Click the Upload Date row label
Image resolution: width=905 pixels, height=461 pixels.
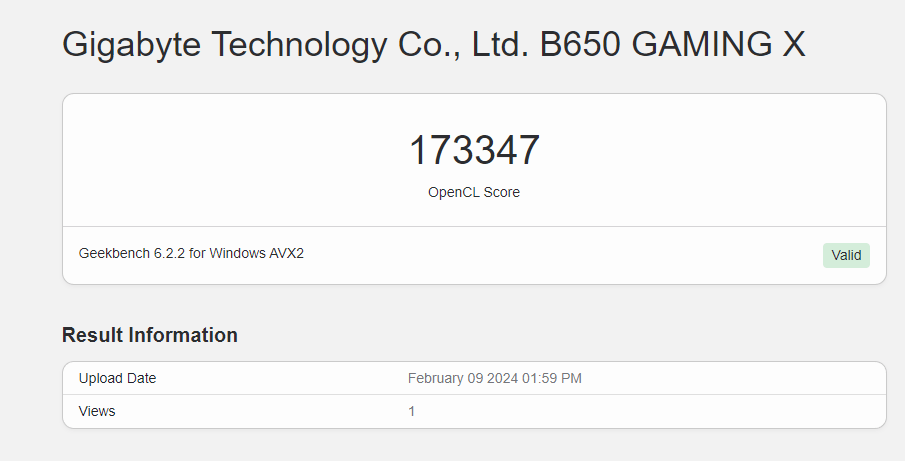(118, 378)
